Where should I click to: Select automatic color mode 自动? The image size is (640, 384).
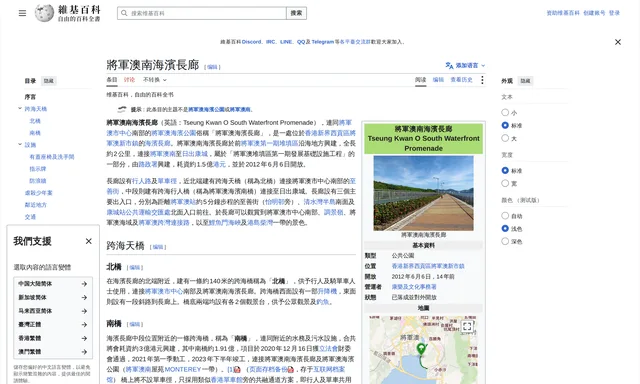pyautogui.click(x=505, y=215)
